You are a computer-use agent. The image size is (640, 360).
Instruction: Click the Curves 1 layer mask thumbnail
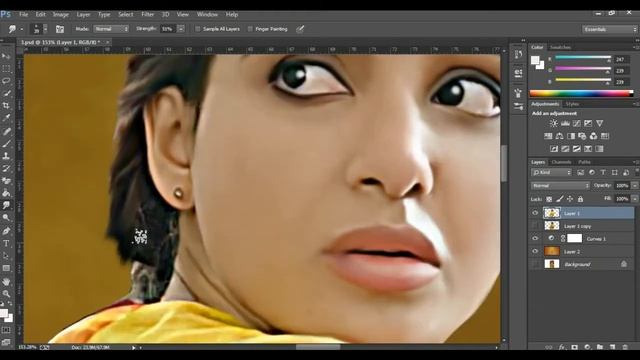point(574,238)
